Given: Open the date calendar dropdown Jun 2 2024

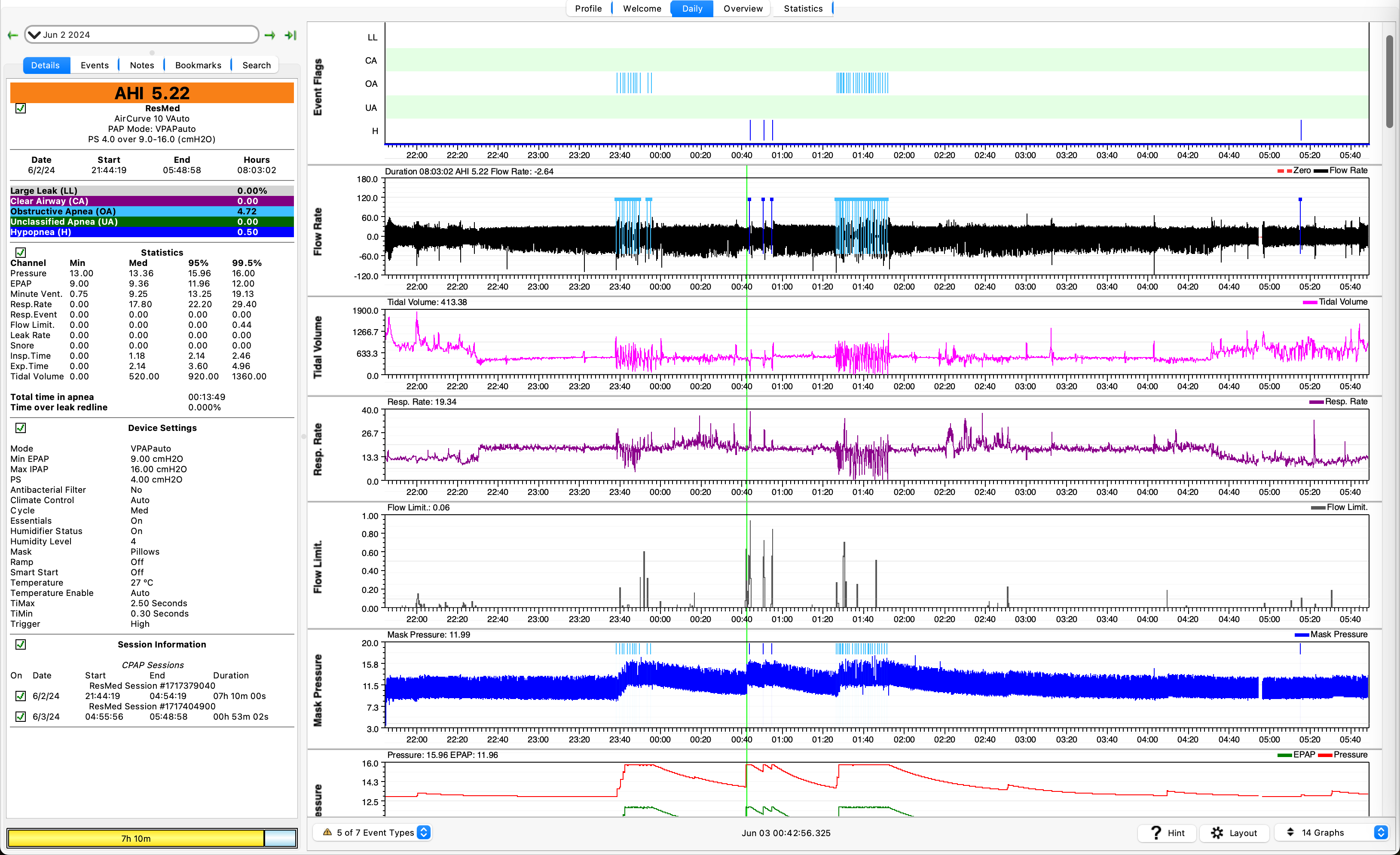Looking at the screenshot, I should [141, 35].
